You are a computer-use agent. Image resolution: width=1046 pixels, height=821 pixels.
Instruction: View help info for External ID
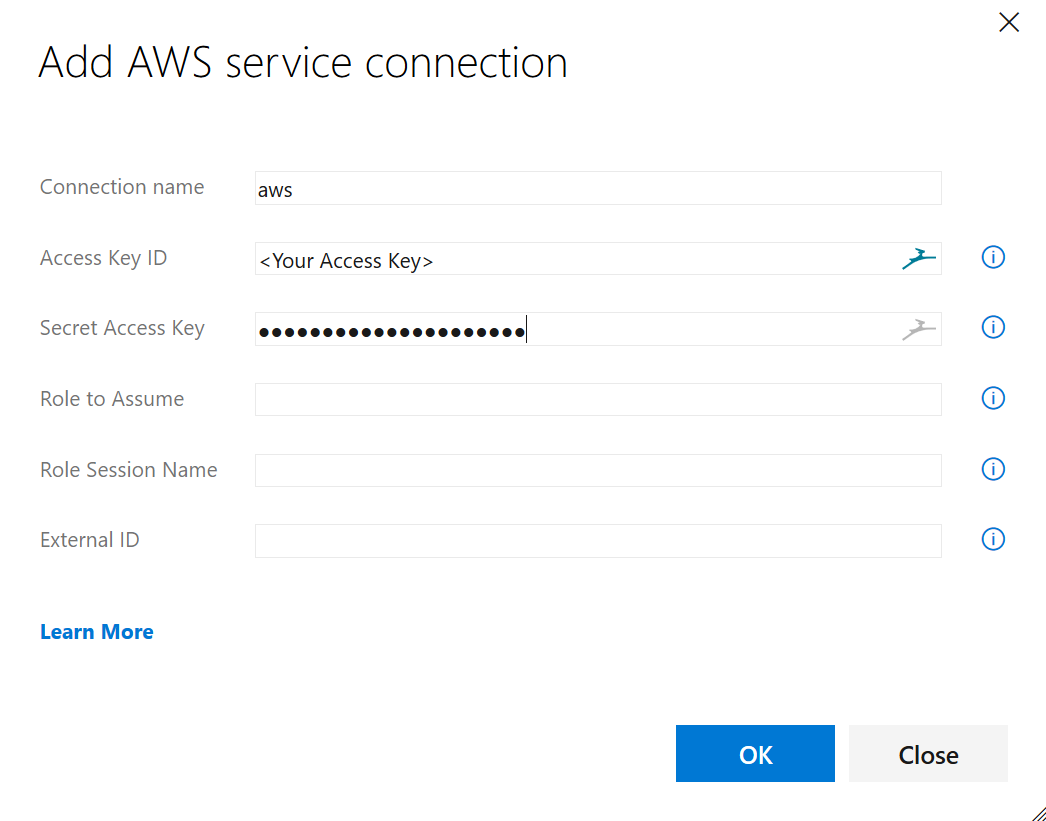pos(993,539)
